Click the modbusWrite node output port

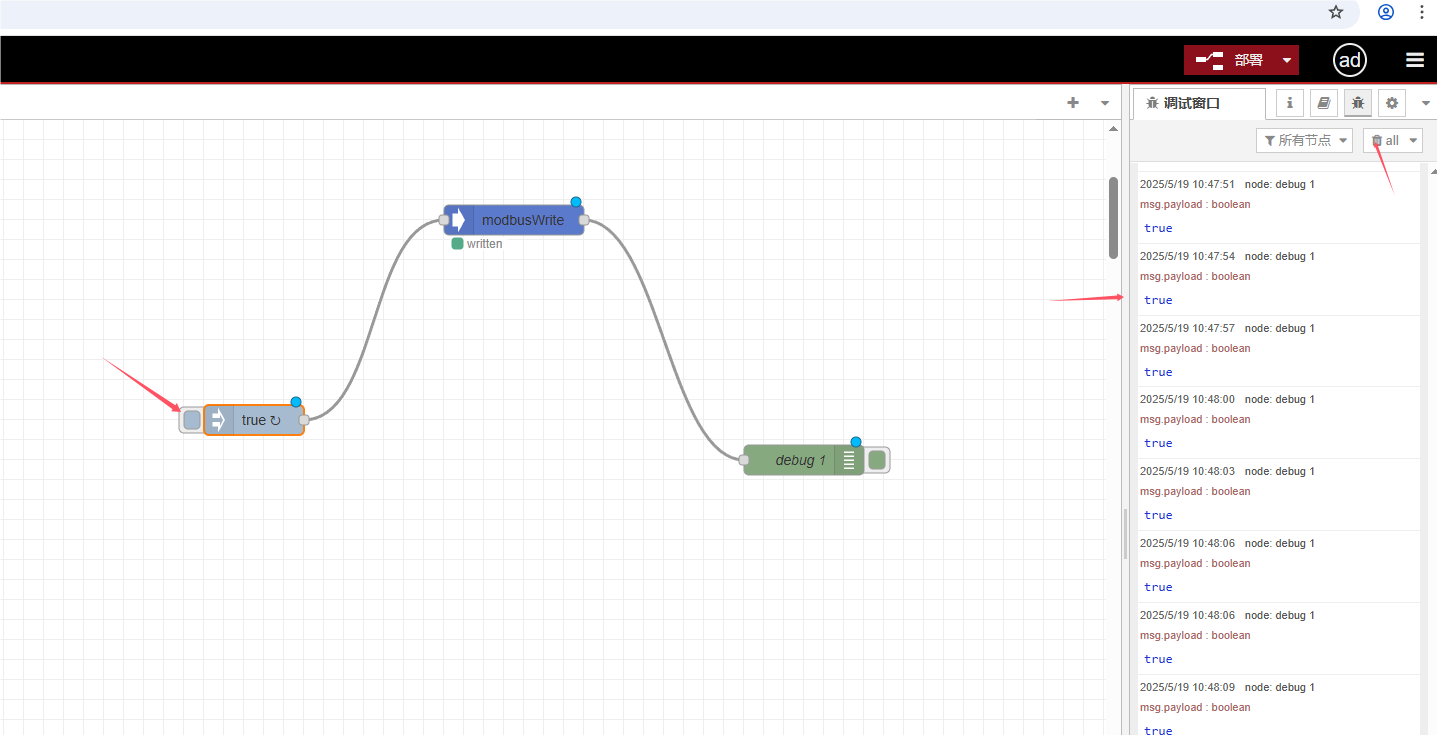tap(584, 220)
